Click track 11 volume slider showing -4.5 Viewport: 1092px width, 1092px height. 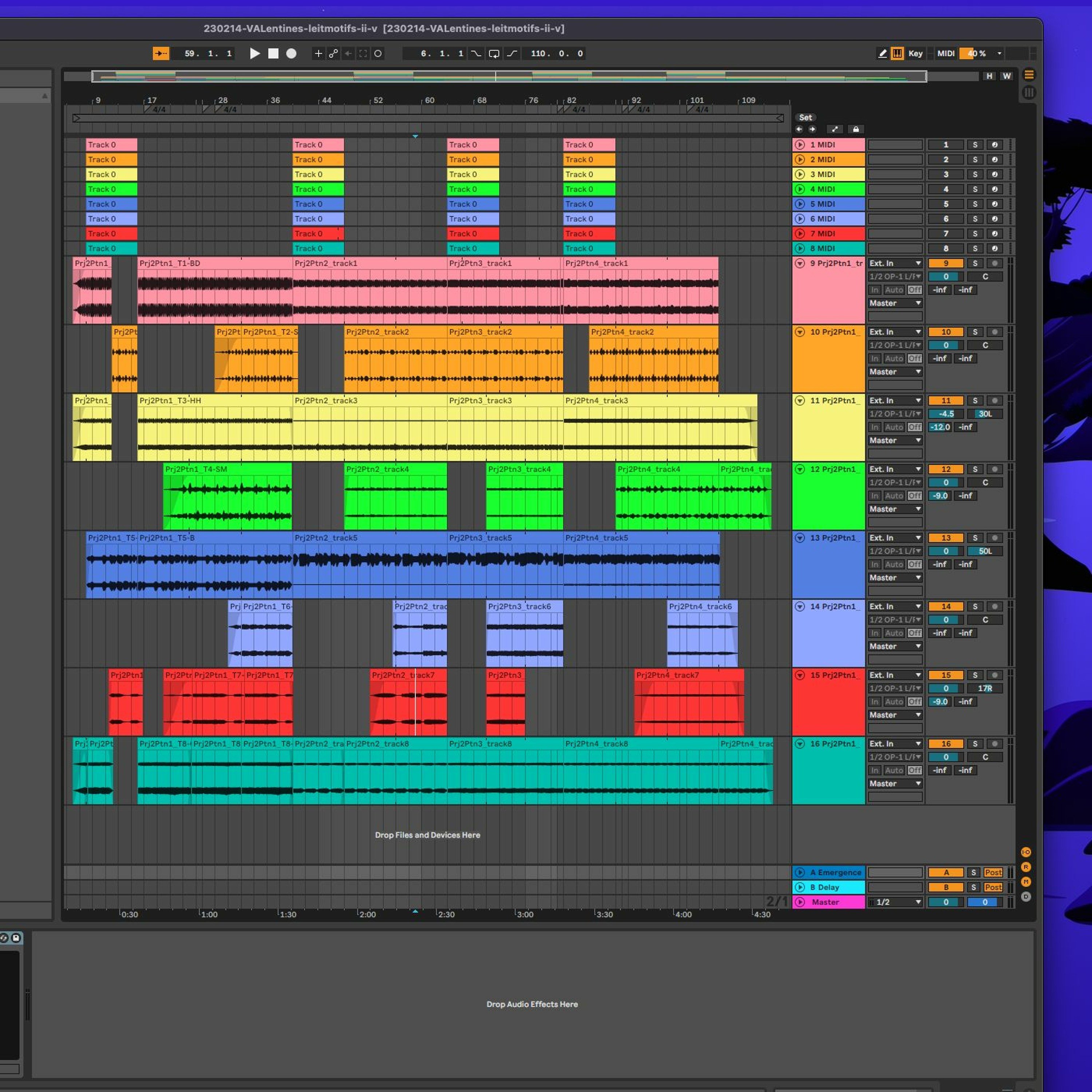point(946,414)
